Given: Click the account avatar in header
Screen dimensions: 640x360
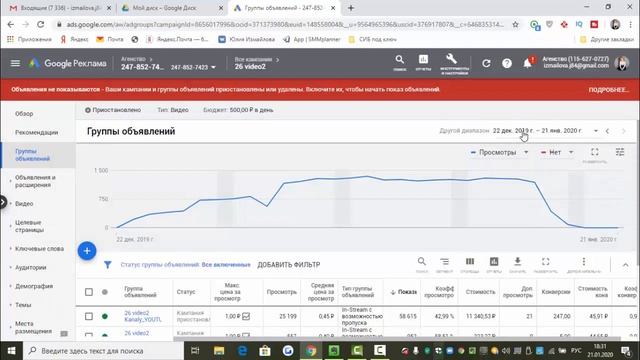Looking at the screenshot, I should click(x=622, y=63).
